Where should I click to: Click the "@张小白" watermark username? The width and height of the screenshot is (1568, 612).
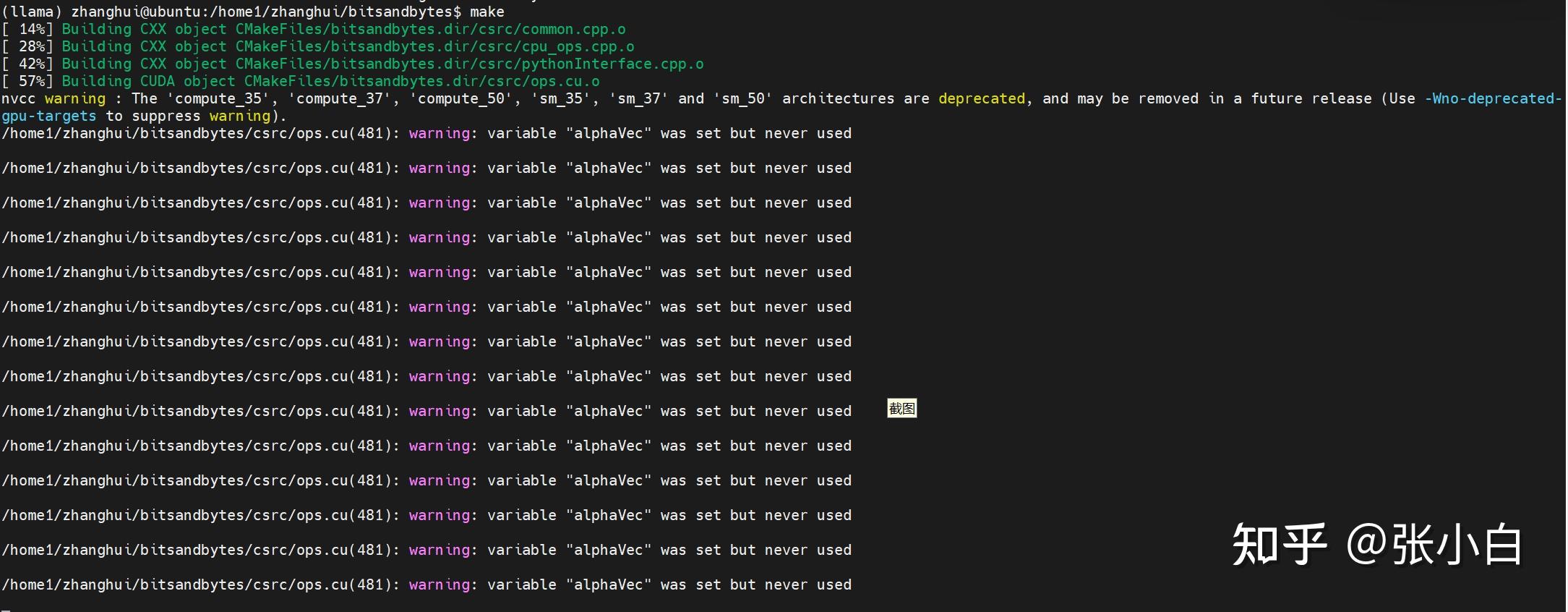[x=1434, y=544]
